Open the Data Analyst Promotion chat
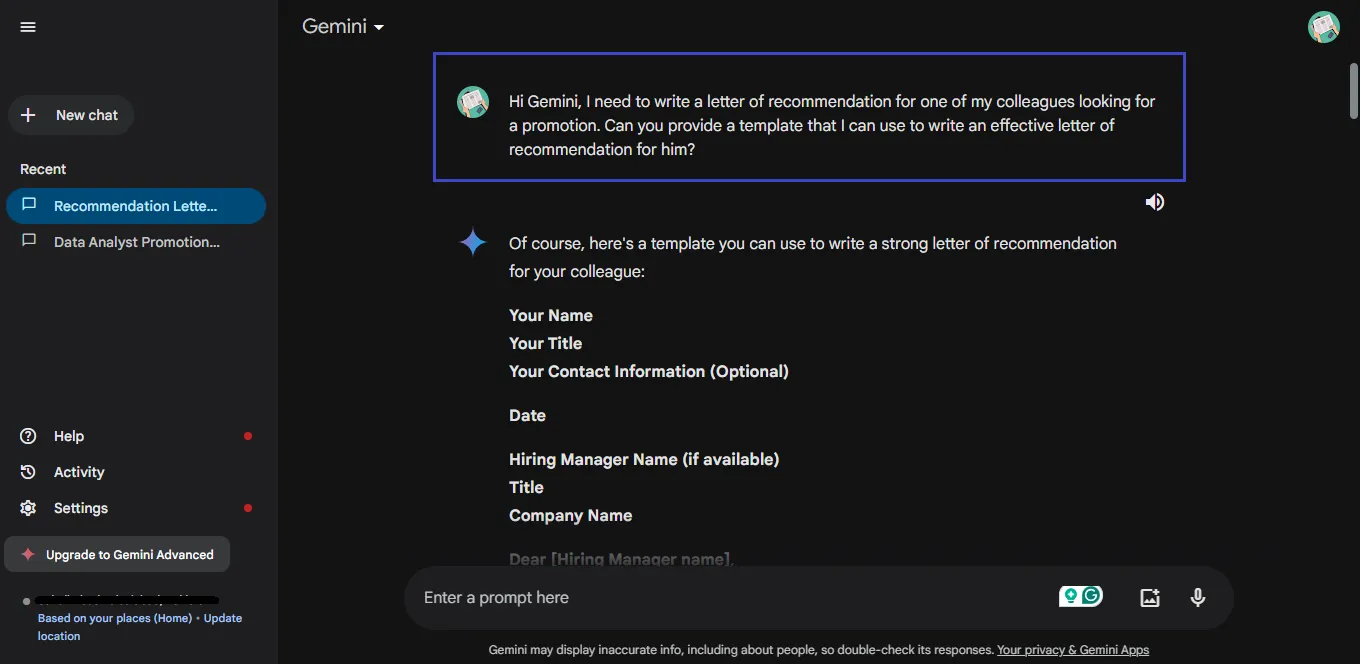Viewport: 1360px width, 664px height. click(x=136, y=241)
